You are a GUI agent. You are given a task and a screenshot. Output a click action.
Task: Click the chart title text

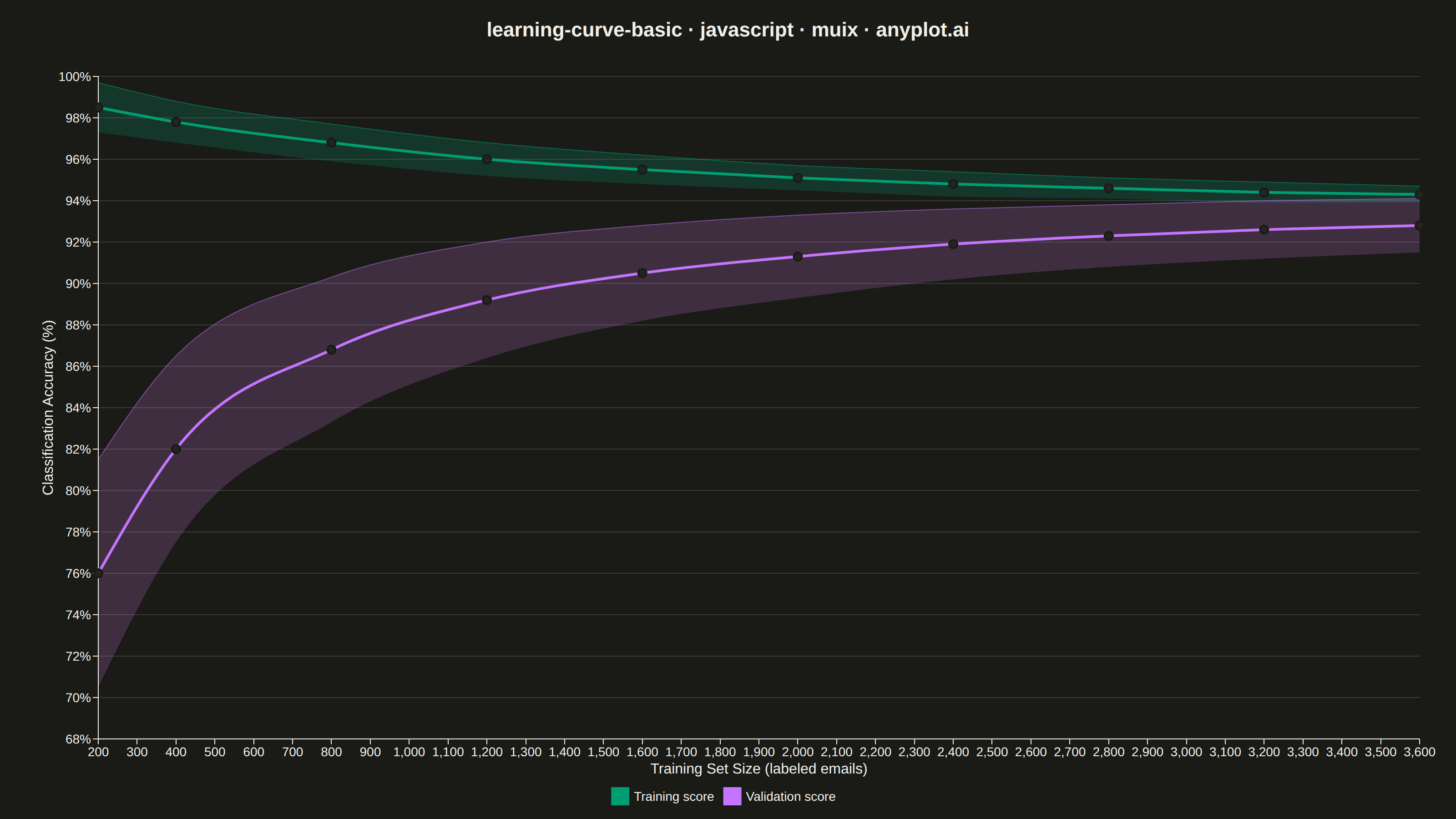tap(728, 30)
